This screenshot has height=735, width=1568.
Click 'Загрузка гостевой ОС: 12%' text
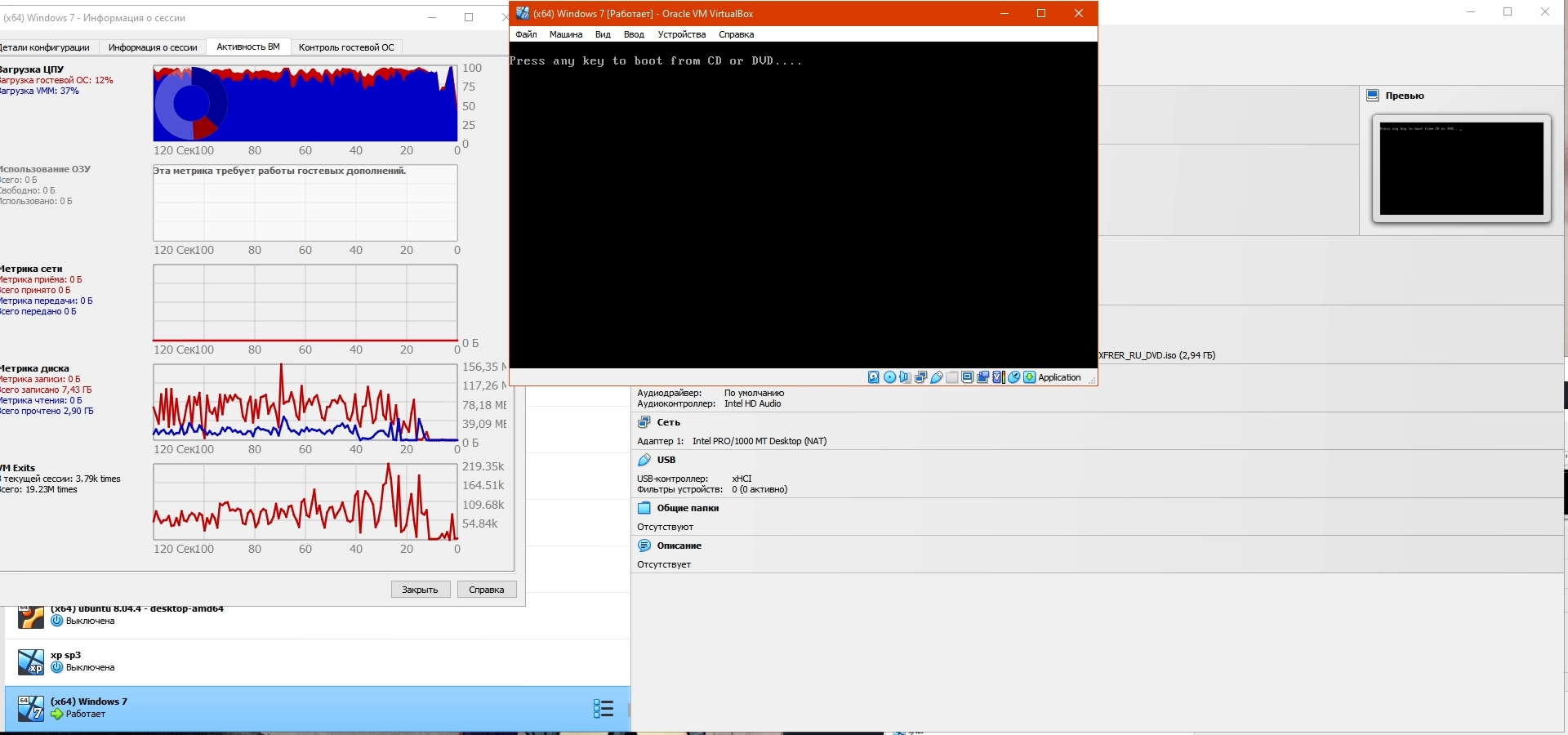tap(56, 80)
